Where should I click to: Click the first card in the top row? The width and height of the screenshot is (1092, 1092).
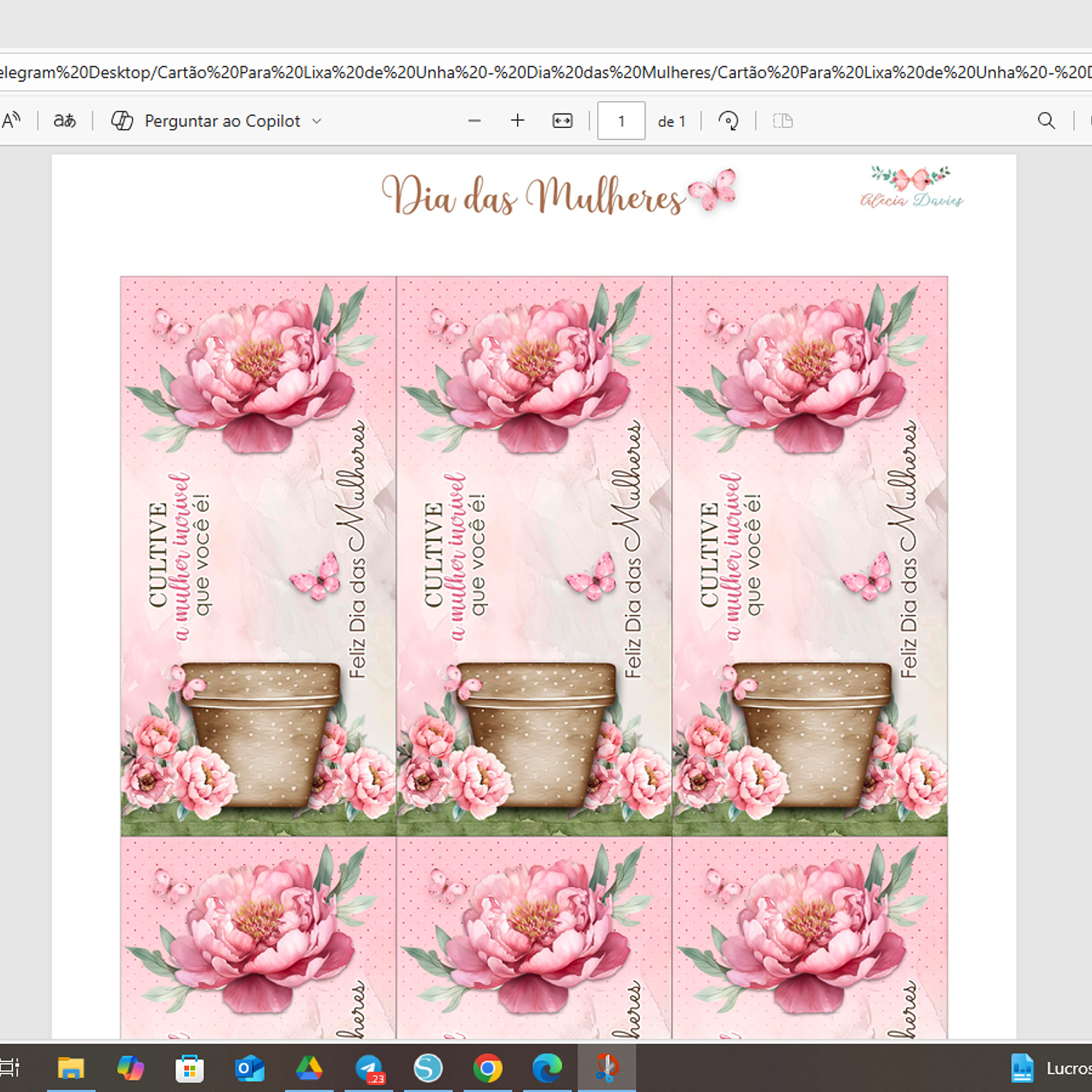[258, 556]
